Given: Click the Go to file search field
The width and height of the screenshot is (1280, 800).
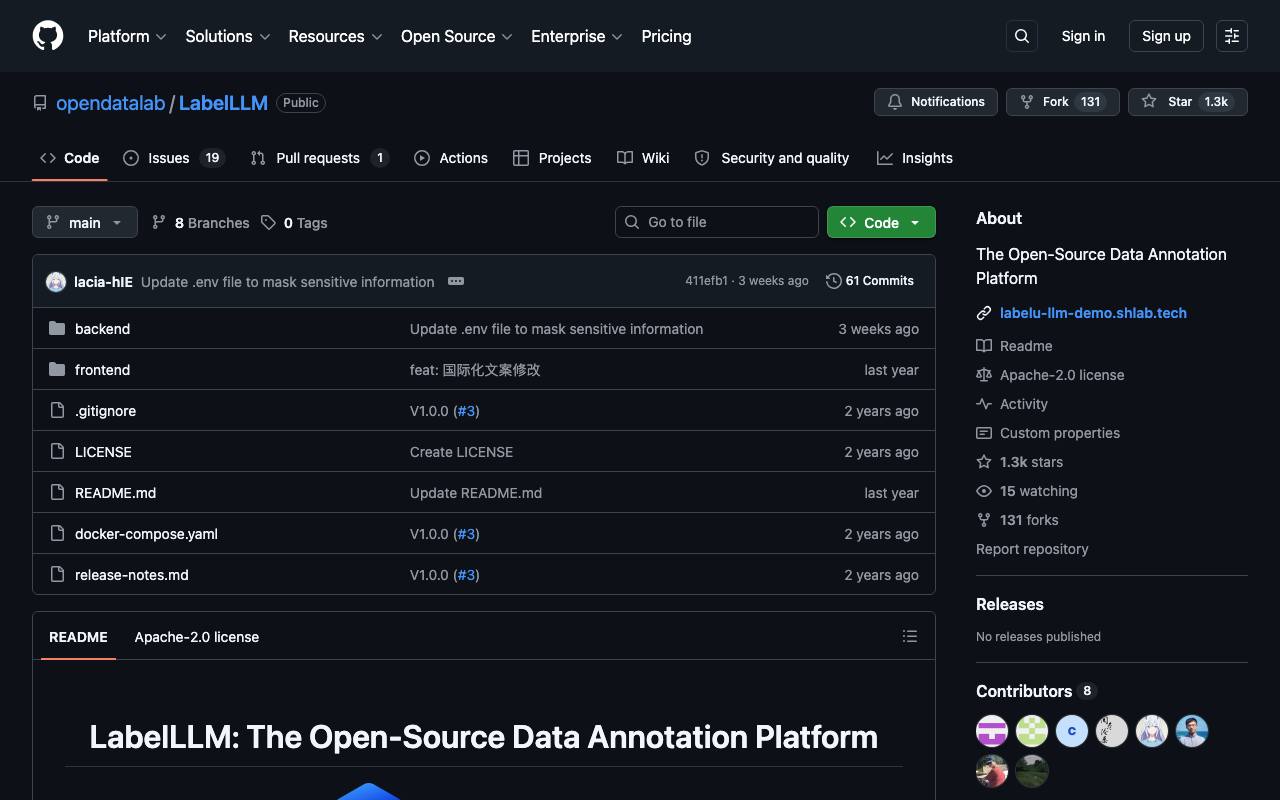Looking at the screenshot, I should click(x=717, y=222).
